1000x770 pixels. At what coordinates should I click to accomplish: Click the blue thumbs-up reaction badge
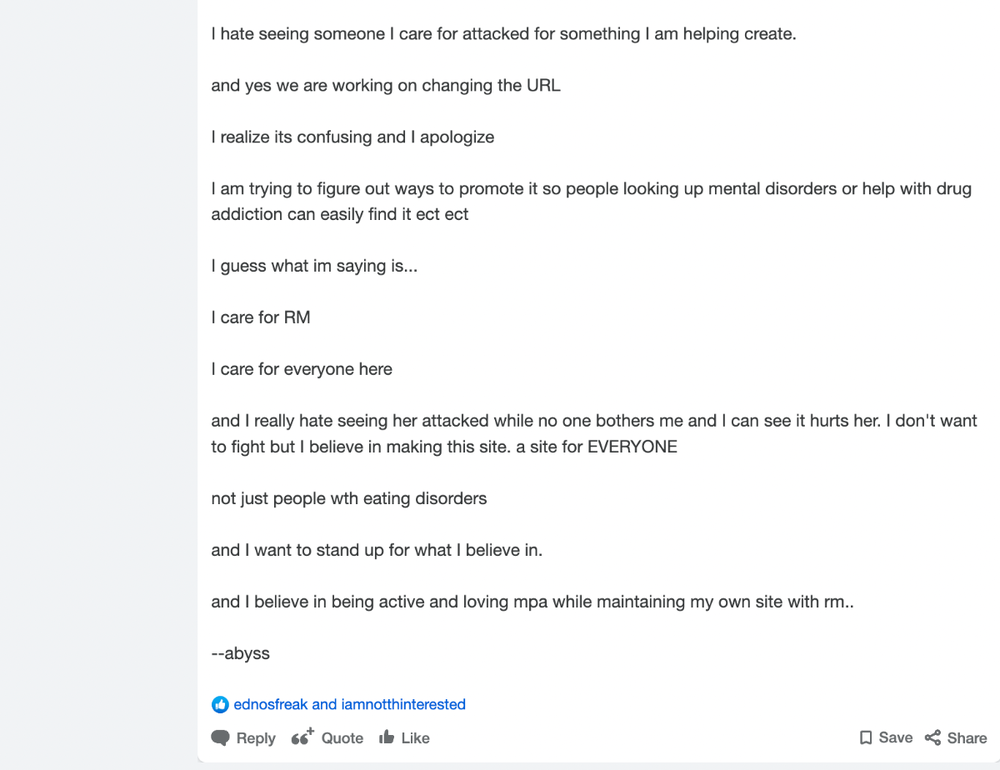[x=220, y=704]
